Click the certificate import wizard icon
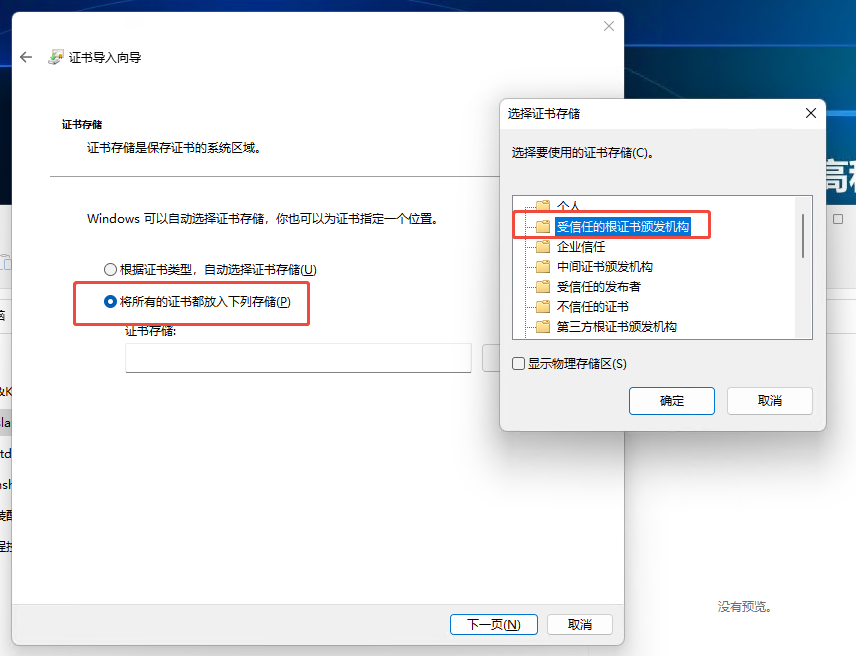 tap(56, 57)
